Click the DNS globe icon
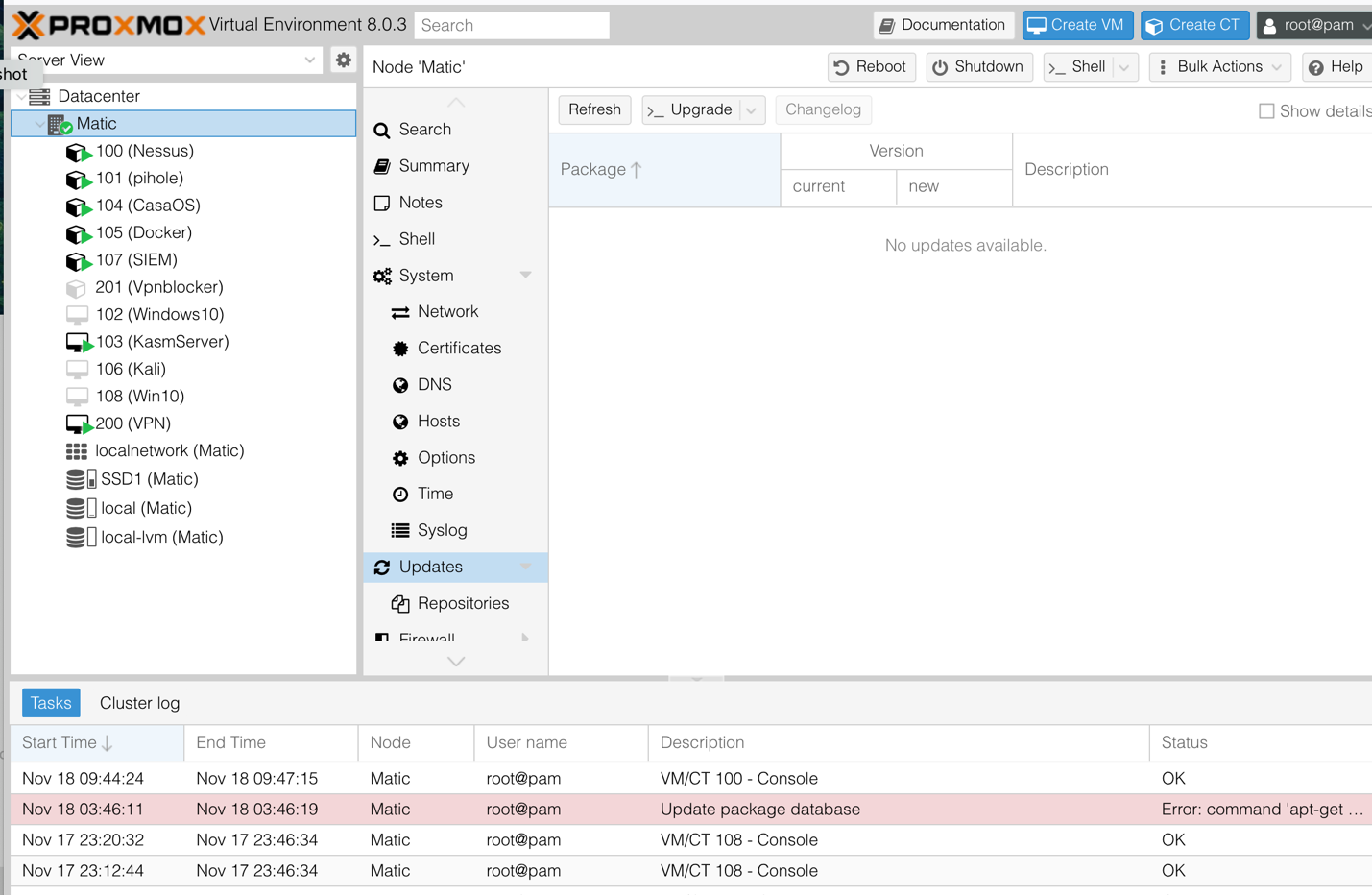The width and height of the screenshot is (1372, 895). coord(400,385)
